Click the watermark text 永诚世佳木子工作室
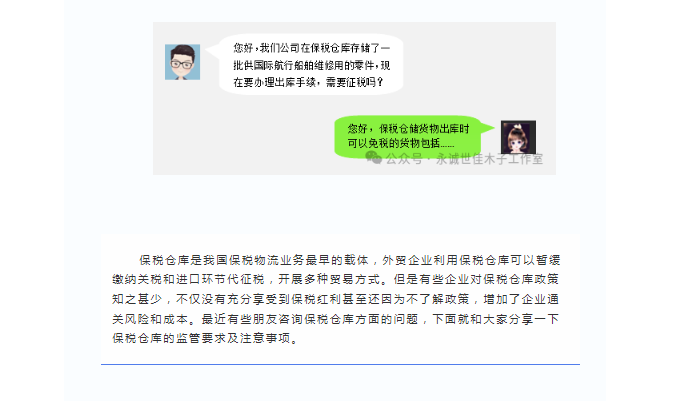 (x=489, y=159)
